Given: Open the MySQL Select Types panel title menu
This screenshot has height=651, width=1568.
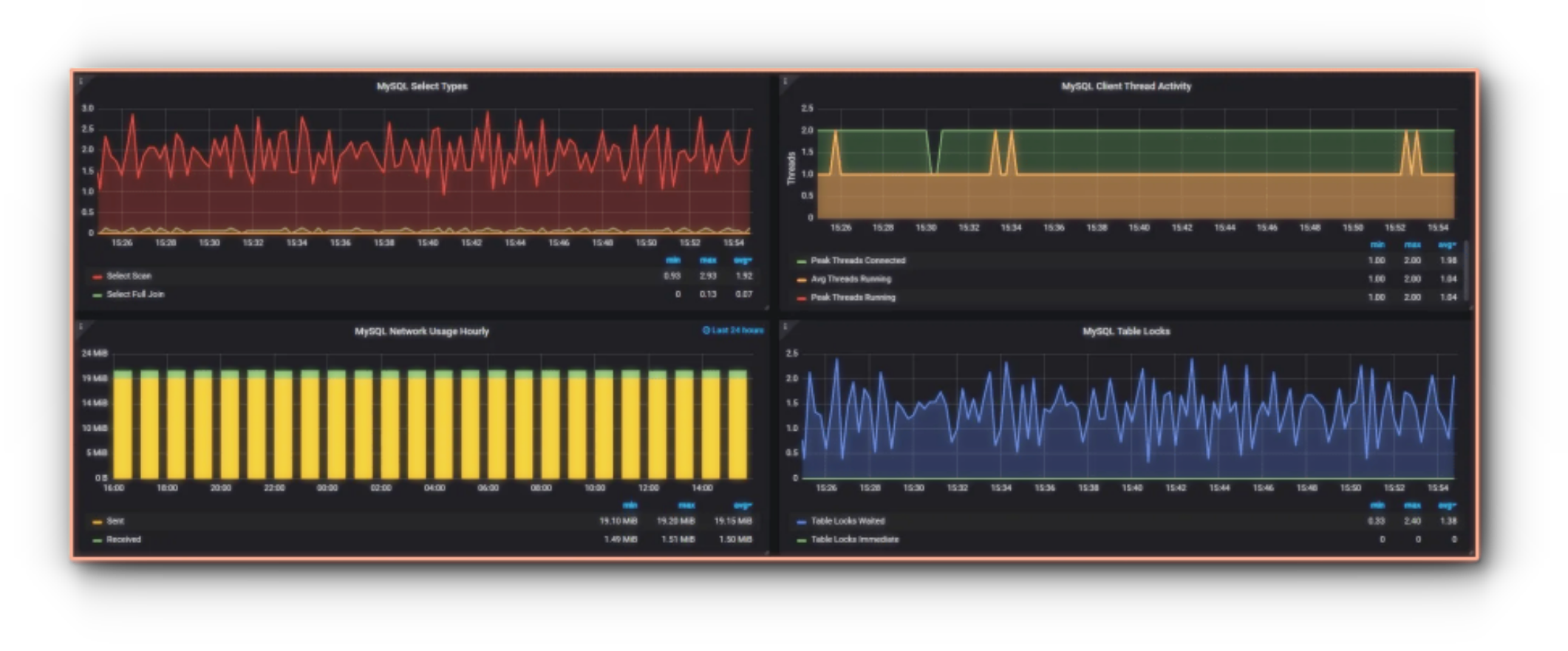Looking at the screenshot, I should click(x=422, y=86).
